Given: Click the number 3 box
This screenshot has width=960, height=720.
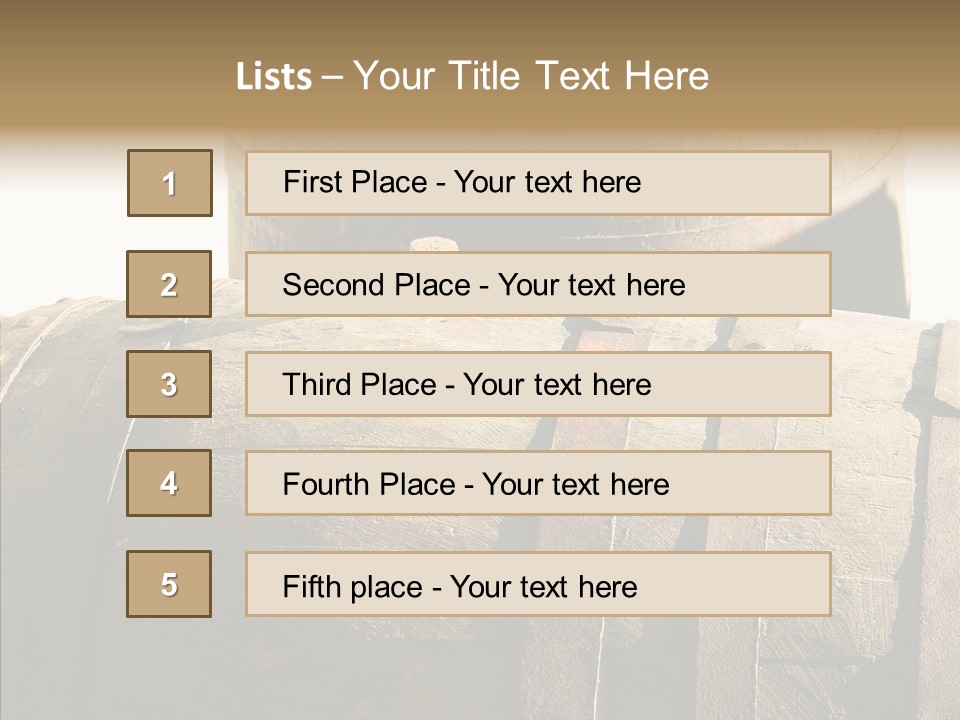Looking at the screenshot, I should 169,384.
